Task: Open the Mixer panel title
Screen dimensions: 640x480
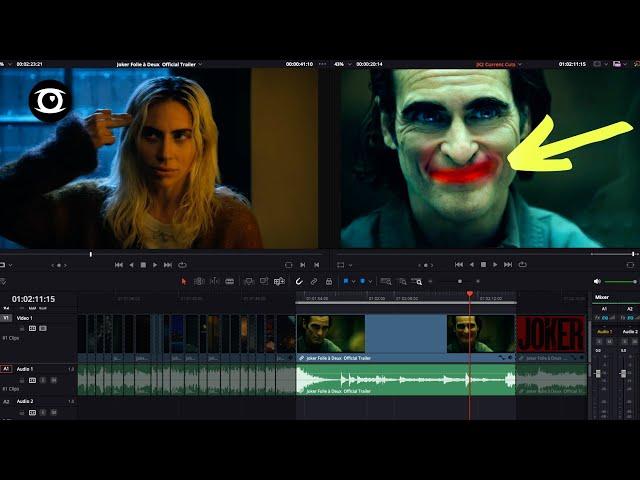Action: 602,297
